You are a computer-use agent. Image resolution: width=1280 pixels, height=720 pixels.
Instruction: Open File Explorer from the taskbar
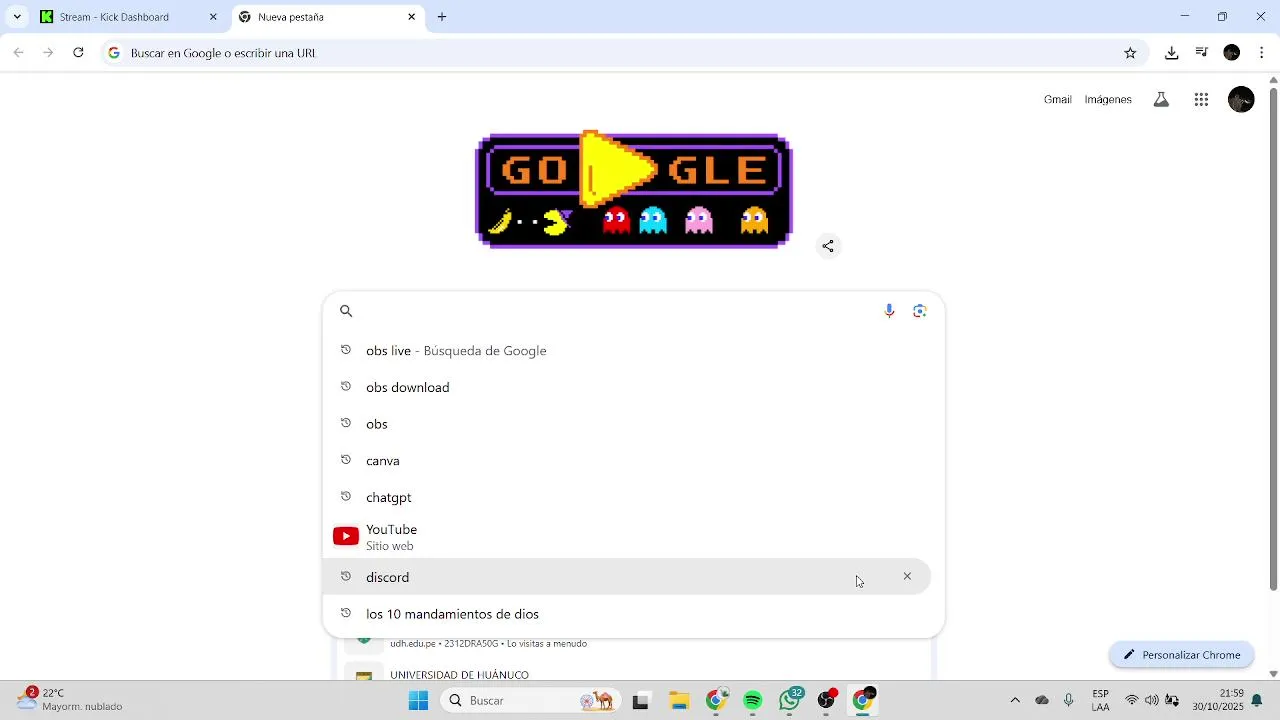pyautogui.click(x=679, y=701)
